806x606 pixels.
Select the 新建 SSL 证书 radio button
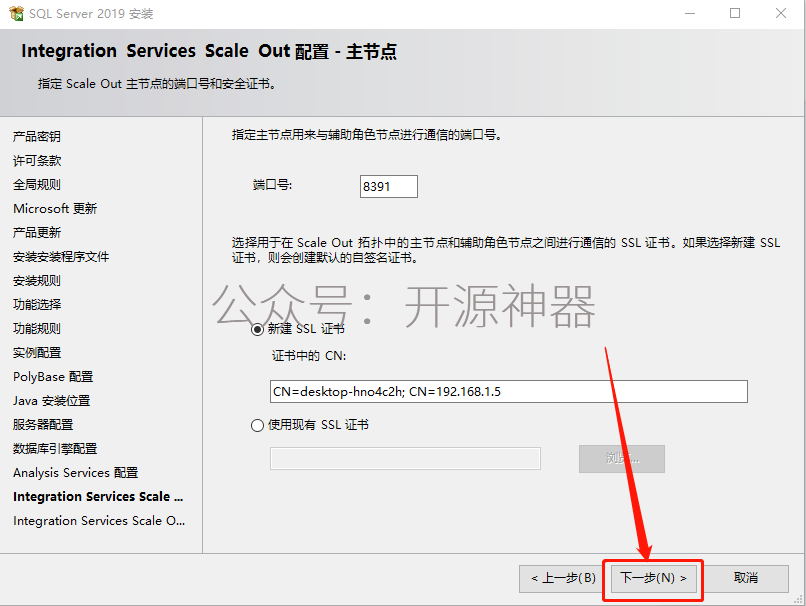click(x=258, y=329)
